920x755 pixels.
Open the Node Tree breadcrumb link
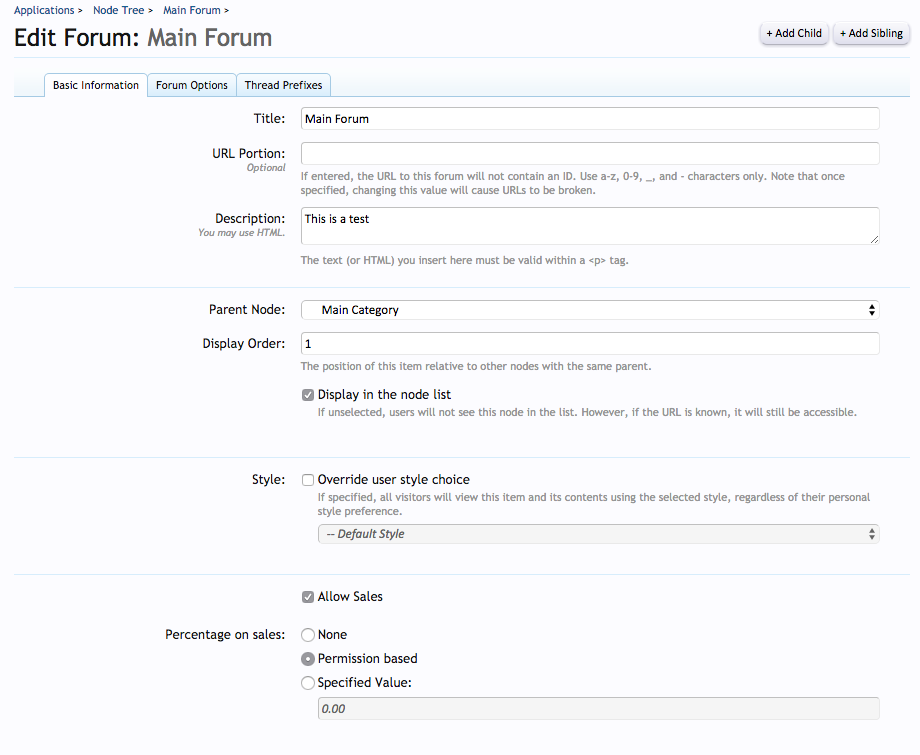pos(118,10)
